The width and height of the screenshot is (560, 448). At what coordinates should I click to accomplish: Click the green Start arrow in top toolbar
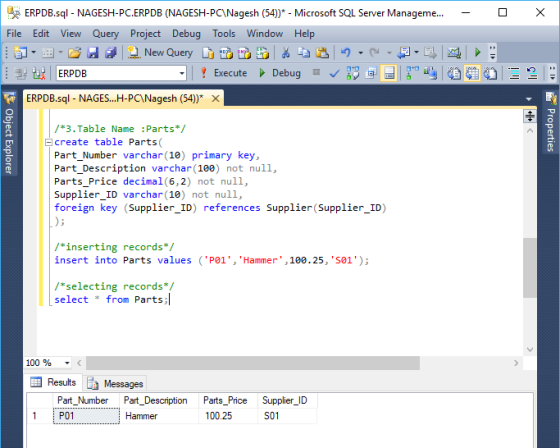tap(478, 53)
